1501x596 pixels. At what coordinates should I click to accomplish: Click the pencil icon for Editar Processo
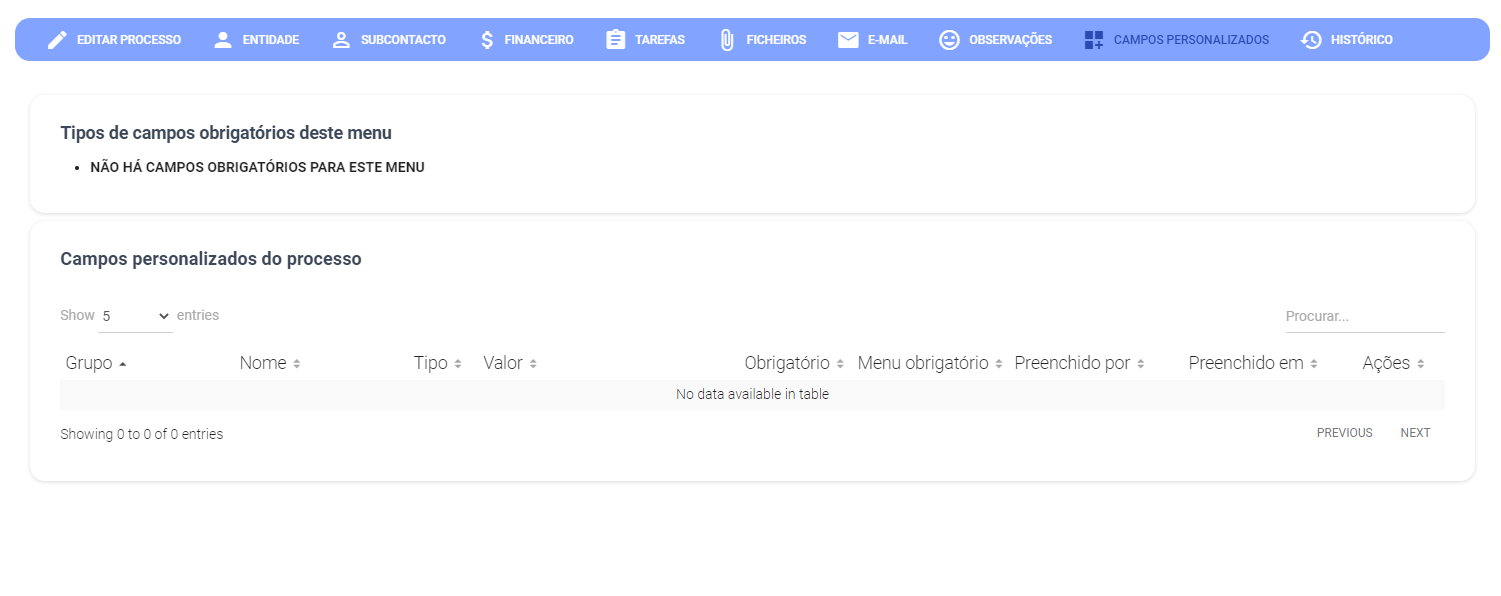pyautogui.click(x=58, y=40)
